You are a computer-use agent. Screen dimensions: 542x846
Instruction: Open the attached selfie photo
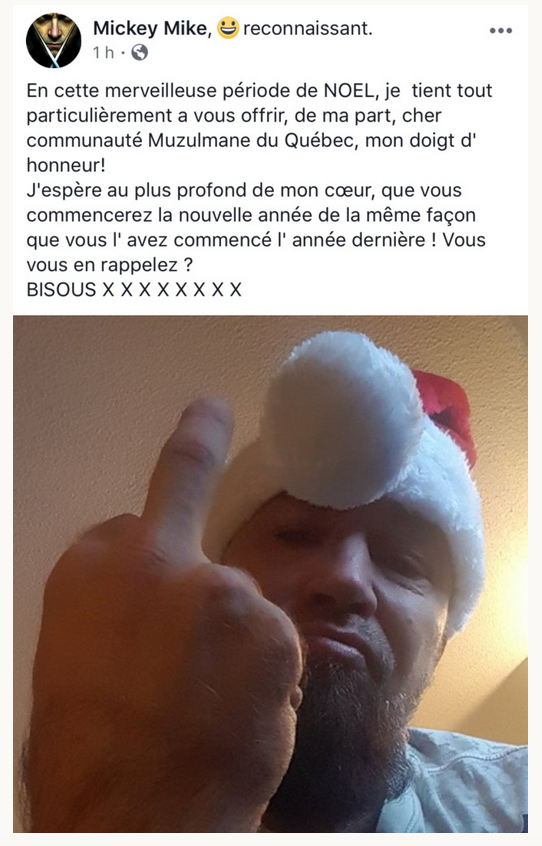pyautogui.click(x=270, y=574)
